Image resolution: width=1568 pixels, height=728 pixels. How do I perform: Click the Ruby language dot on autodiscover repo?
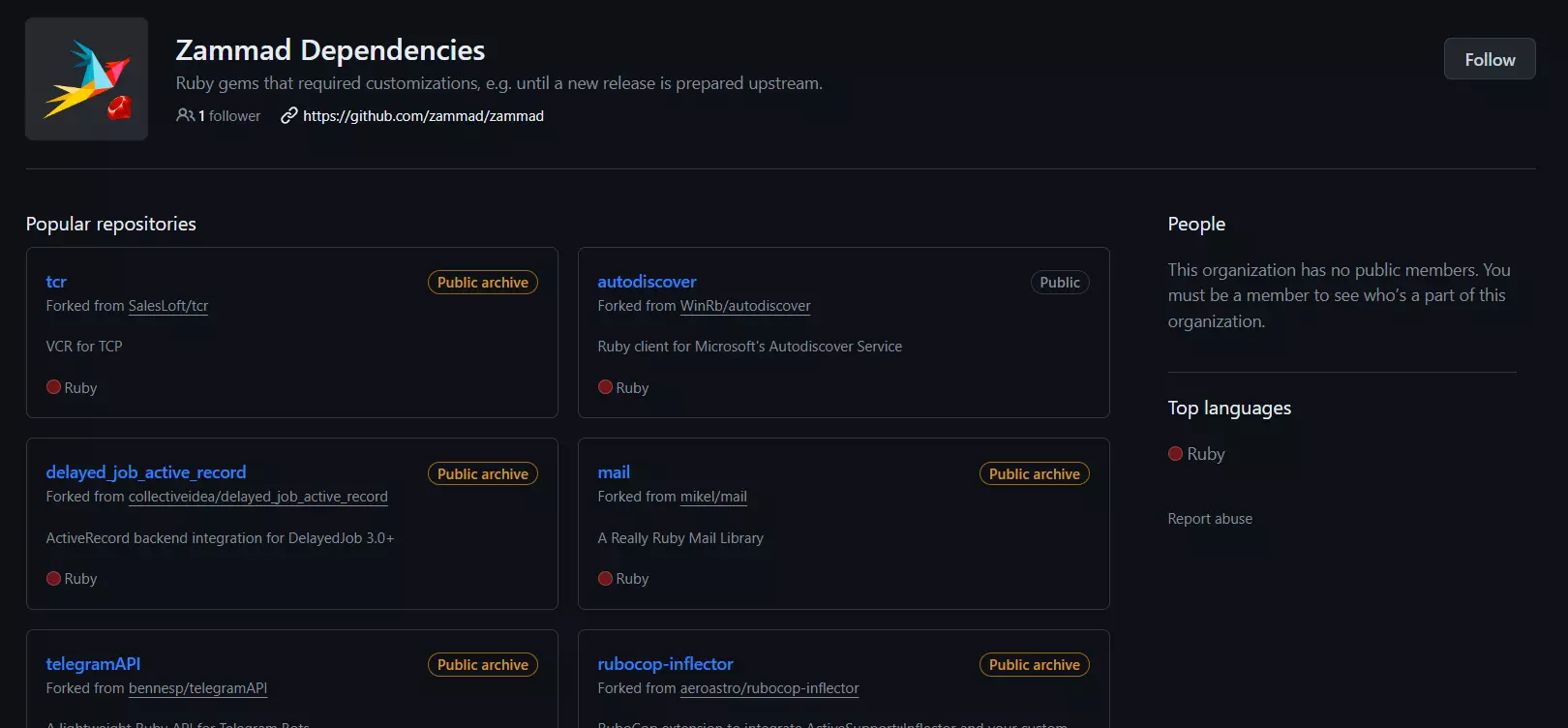point(605,386)
